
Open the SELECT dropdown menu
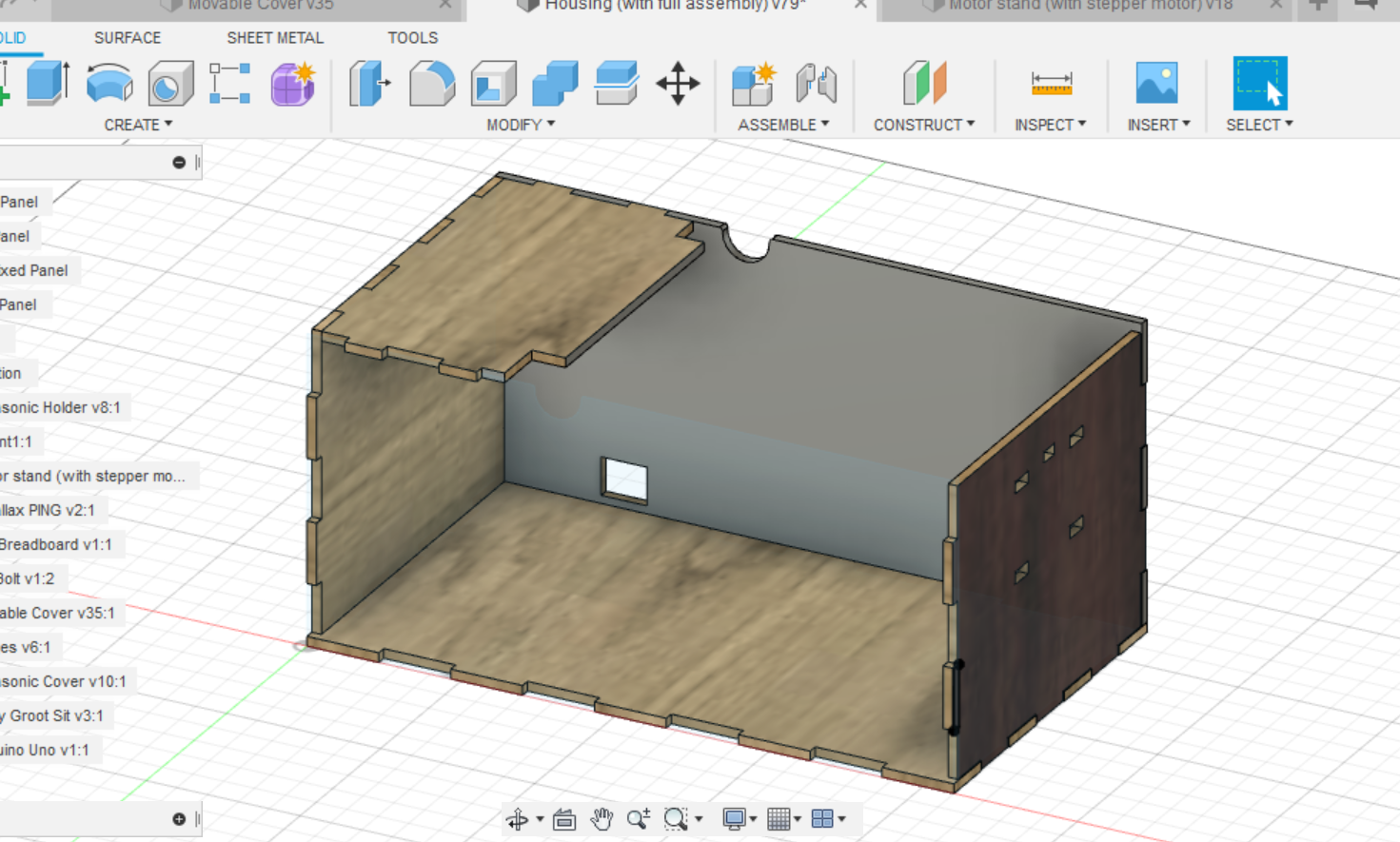click(1259, 125)
